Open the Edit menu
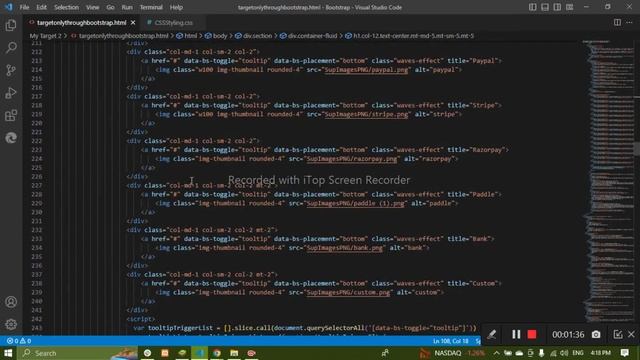 pyautogui.click(x=41, y=7)
